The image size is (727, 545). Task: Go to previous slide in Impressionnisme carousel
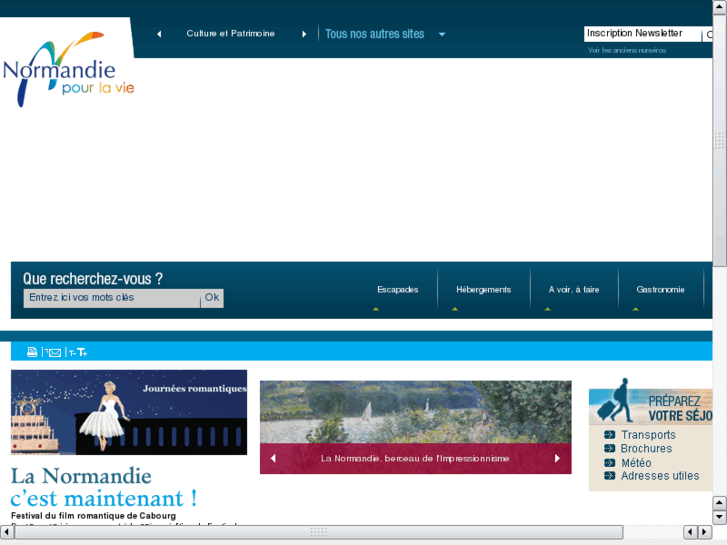click(273, 458)
